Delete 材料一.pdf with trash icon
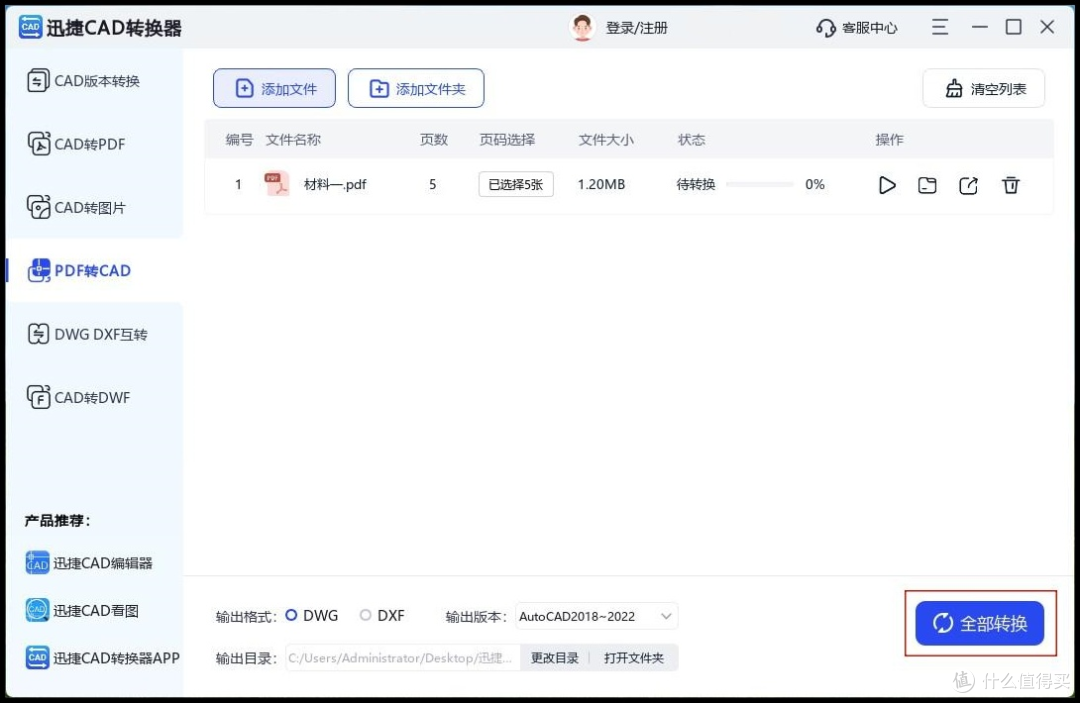The image size is (1080, 703). (x=1010, y=185)
